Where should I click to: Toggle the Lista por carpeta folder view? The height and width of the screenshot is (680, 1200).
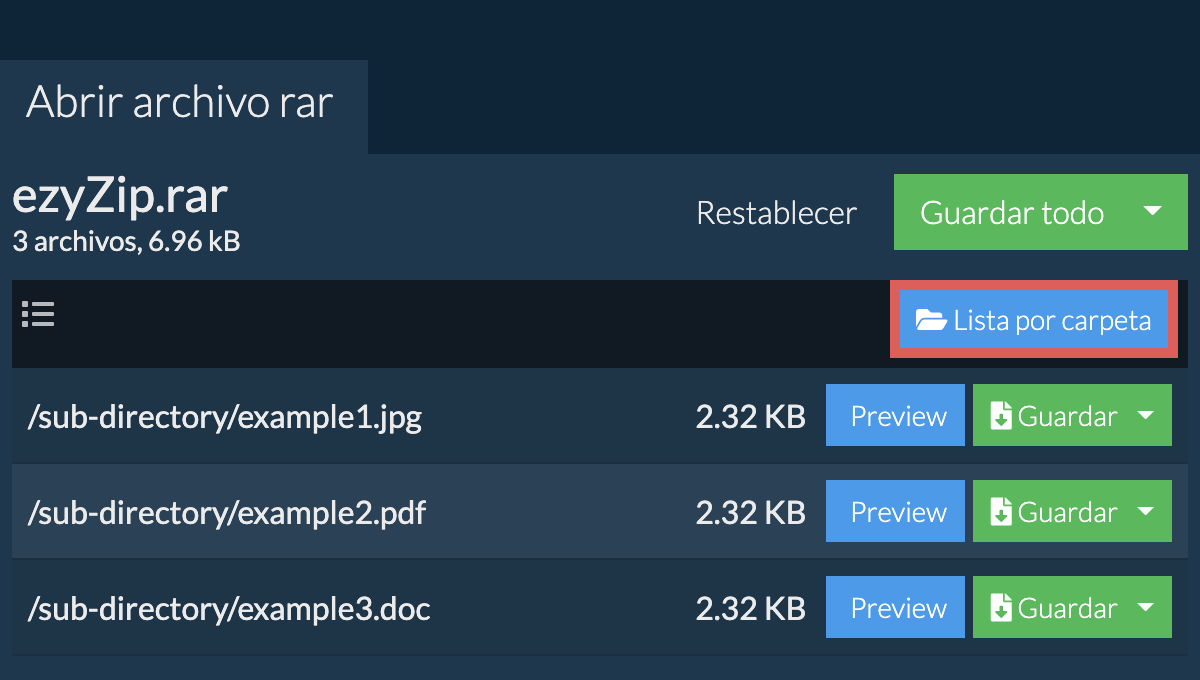(x=1033, y=322)
